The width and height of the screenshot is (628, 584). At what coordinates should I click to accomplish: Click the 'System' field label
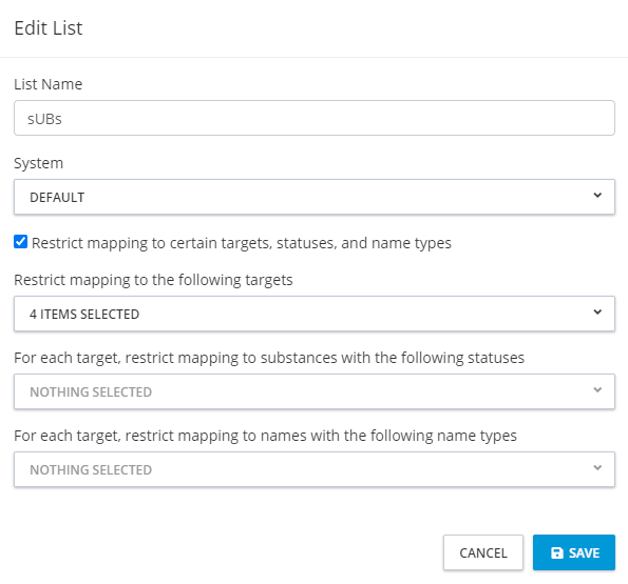39,162
